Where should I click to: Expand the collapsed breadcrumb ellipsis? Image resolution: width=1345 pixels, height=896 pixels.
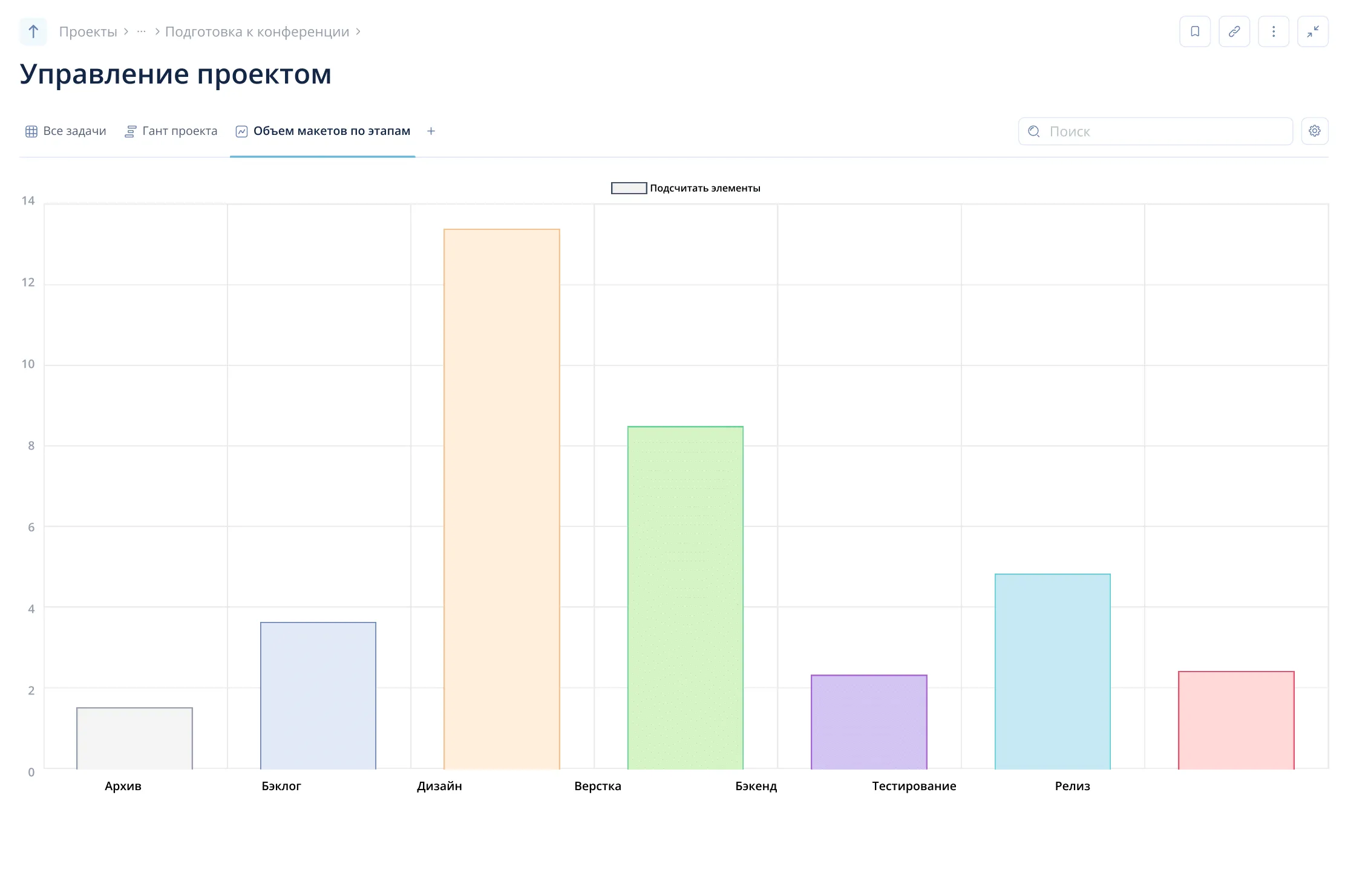click(141, 31)
